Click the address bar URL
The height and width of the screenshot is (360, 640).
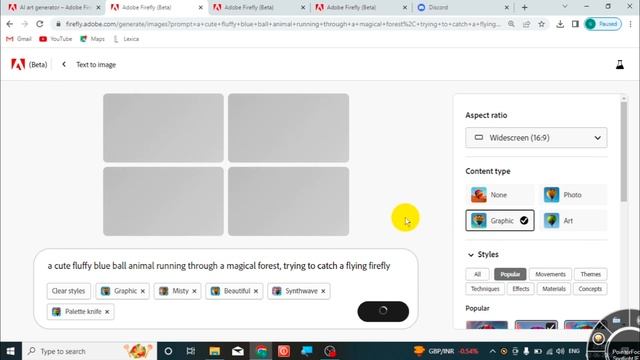(282, 24)
